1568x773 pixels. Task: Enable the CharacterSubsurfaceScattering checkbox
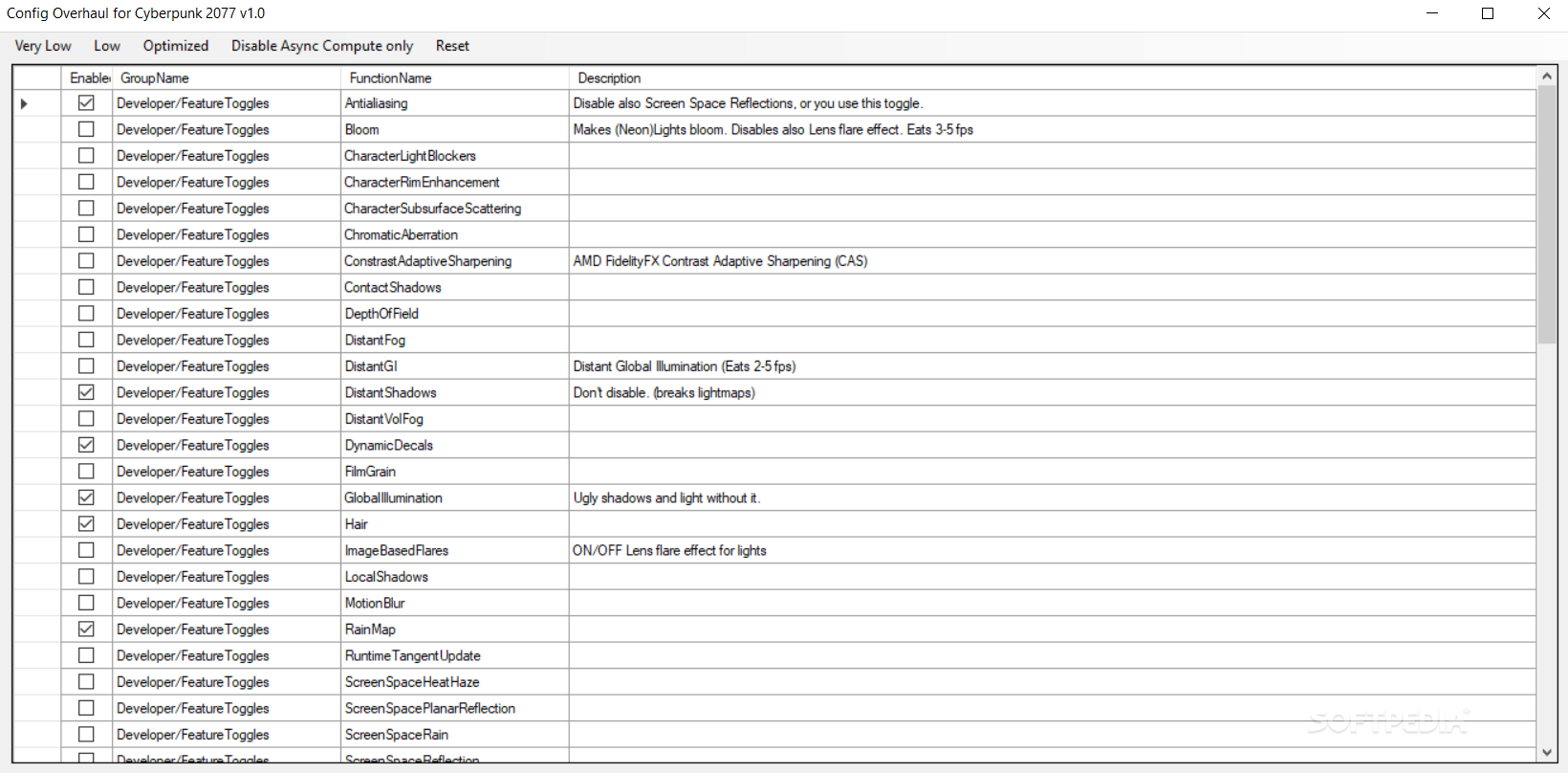tap(86, 209)
